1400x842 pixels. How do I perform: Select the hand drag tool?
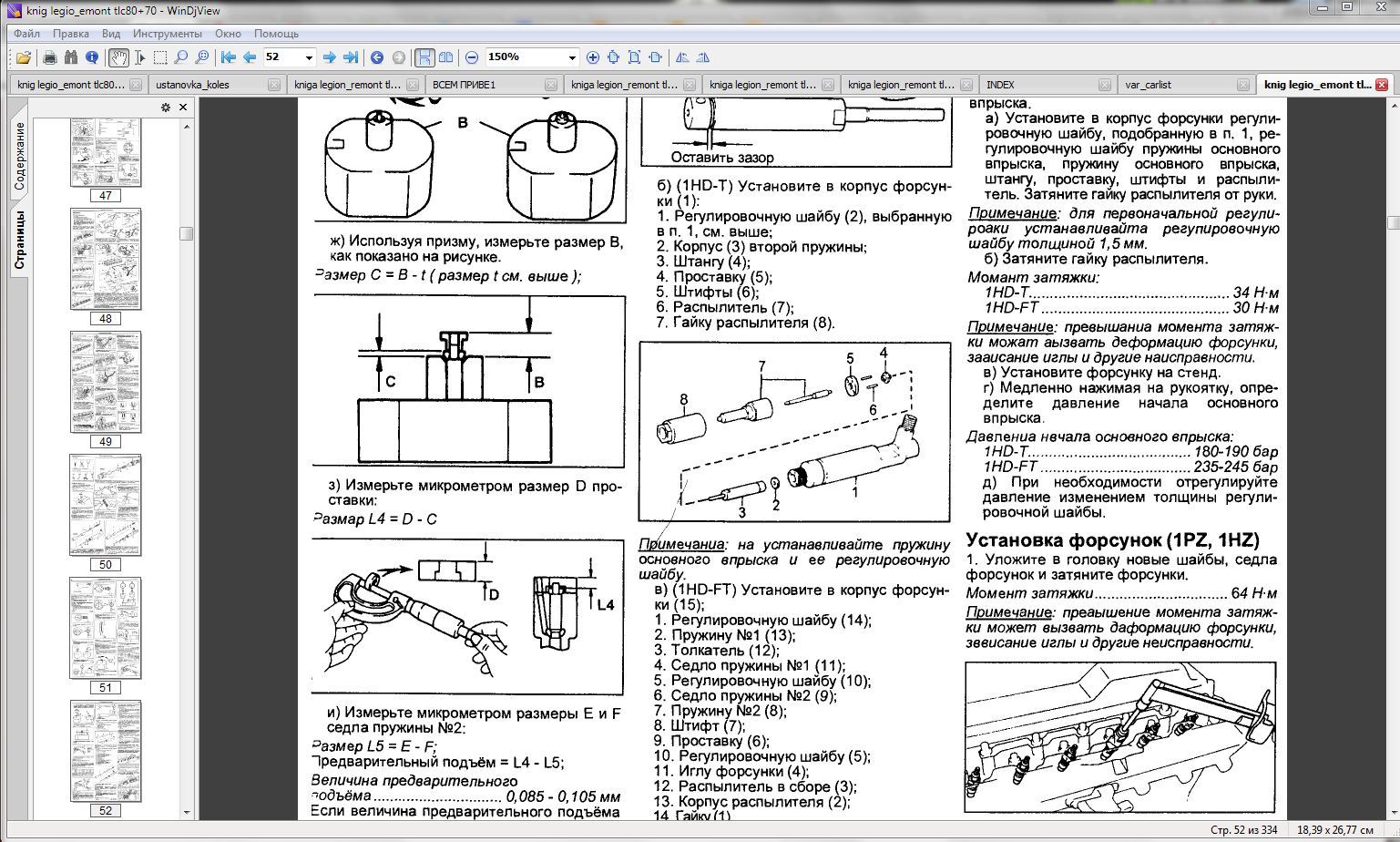click(x=119, y=57)
